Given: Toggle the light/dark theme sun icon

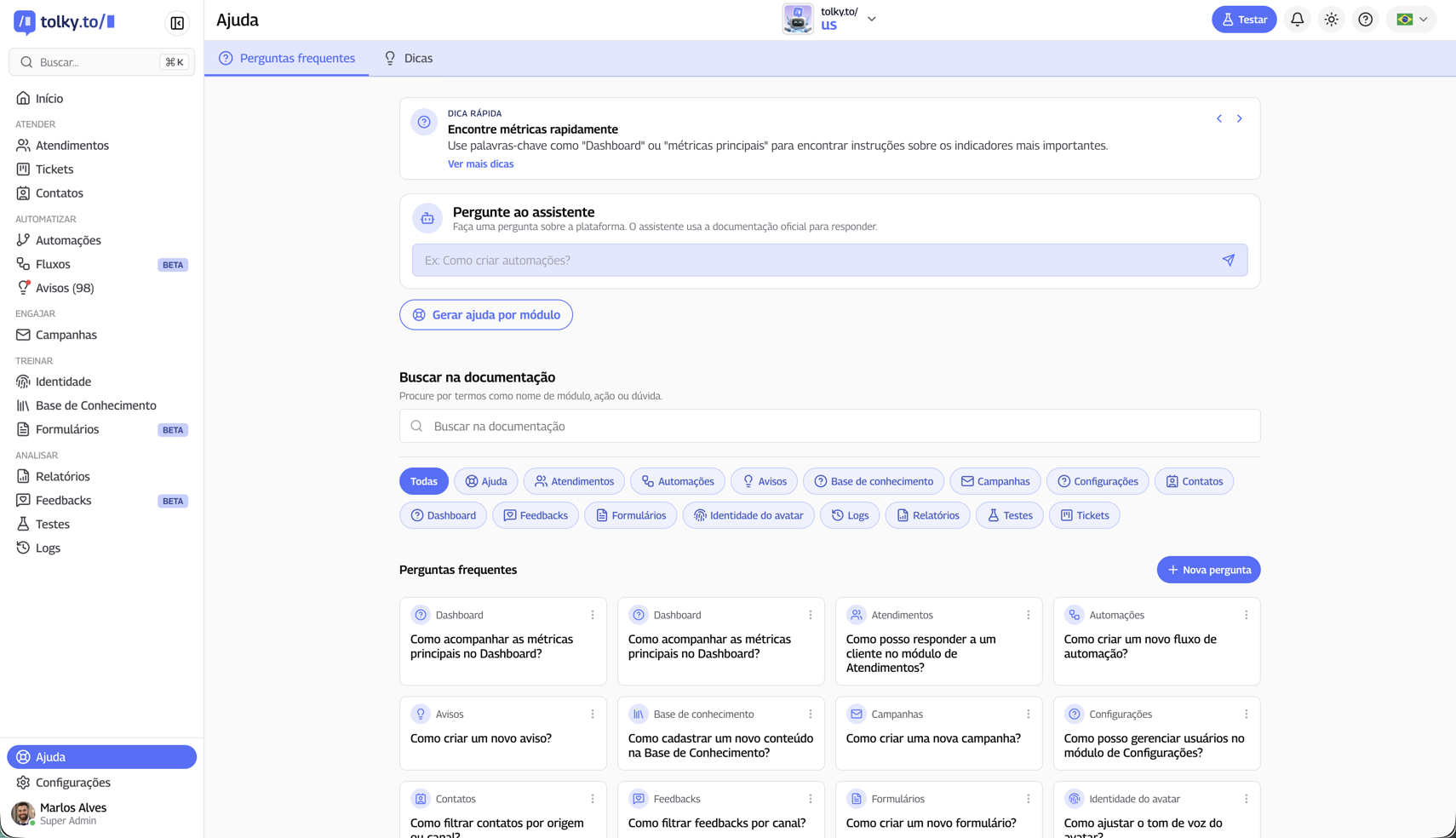Looking at the screenshot, I should (x=1331, y=19).
